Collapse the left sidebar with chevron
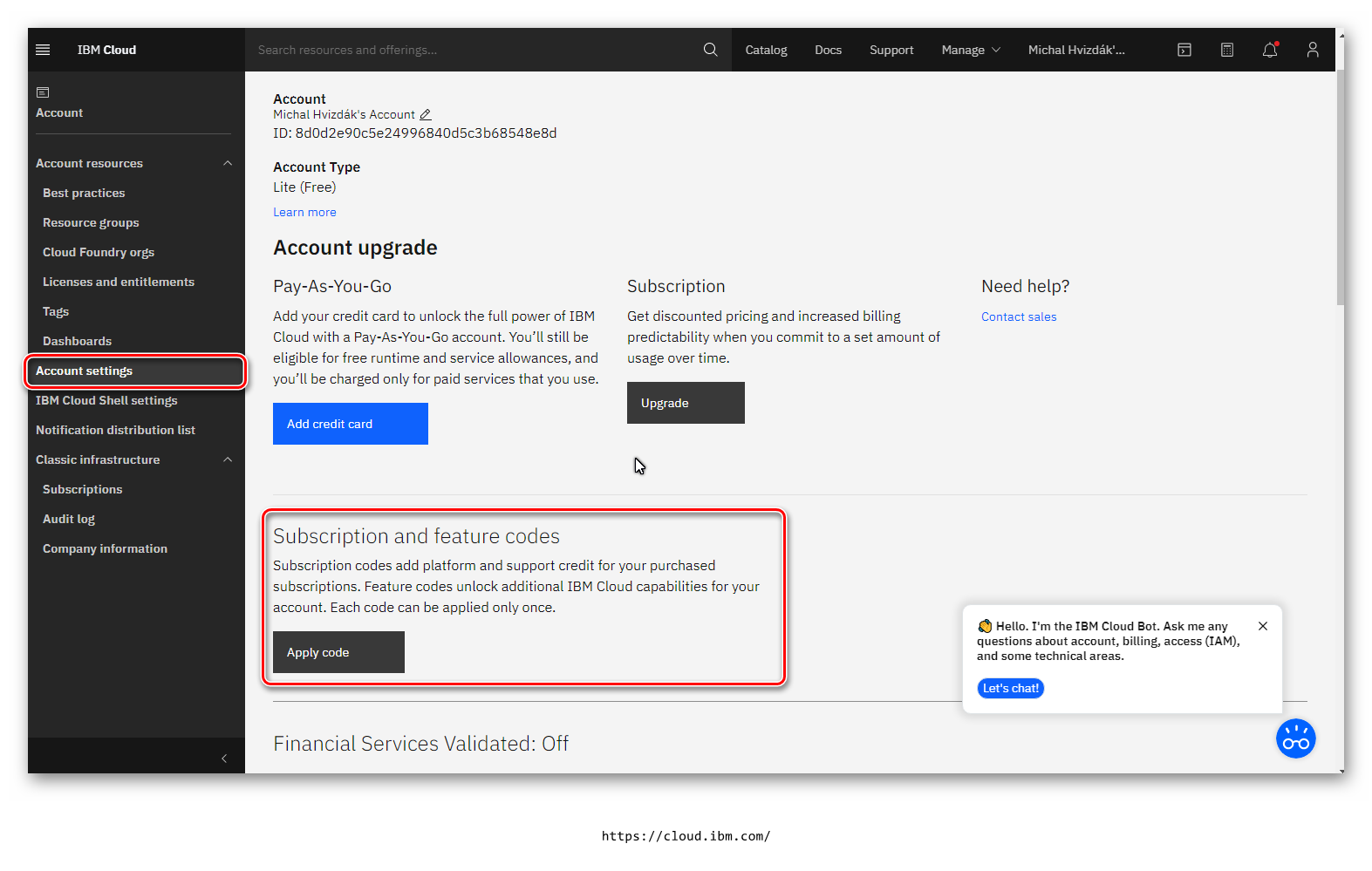This screenshot has height=871, width=1372. [x=224, y=759]
